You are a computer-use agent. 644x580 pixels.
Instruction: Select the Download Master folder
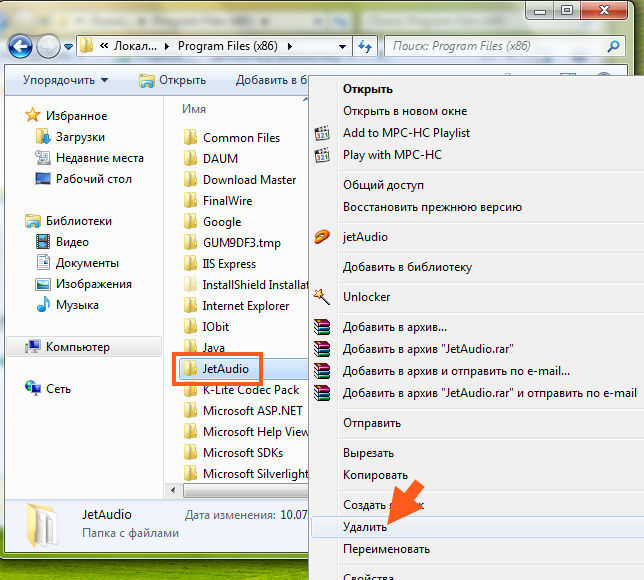(x=240, y=180)
